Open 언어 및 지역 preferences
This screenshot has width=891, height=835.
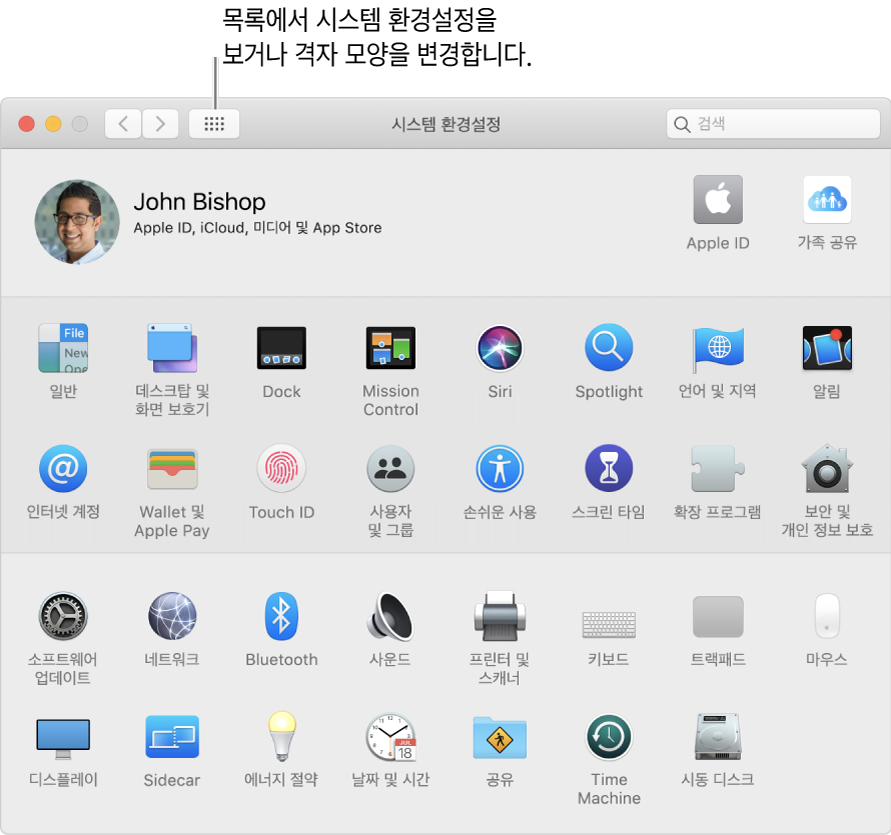718,348
